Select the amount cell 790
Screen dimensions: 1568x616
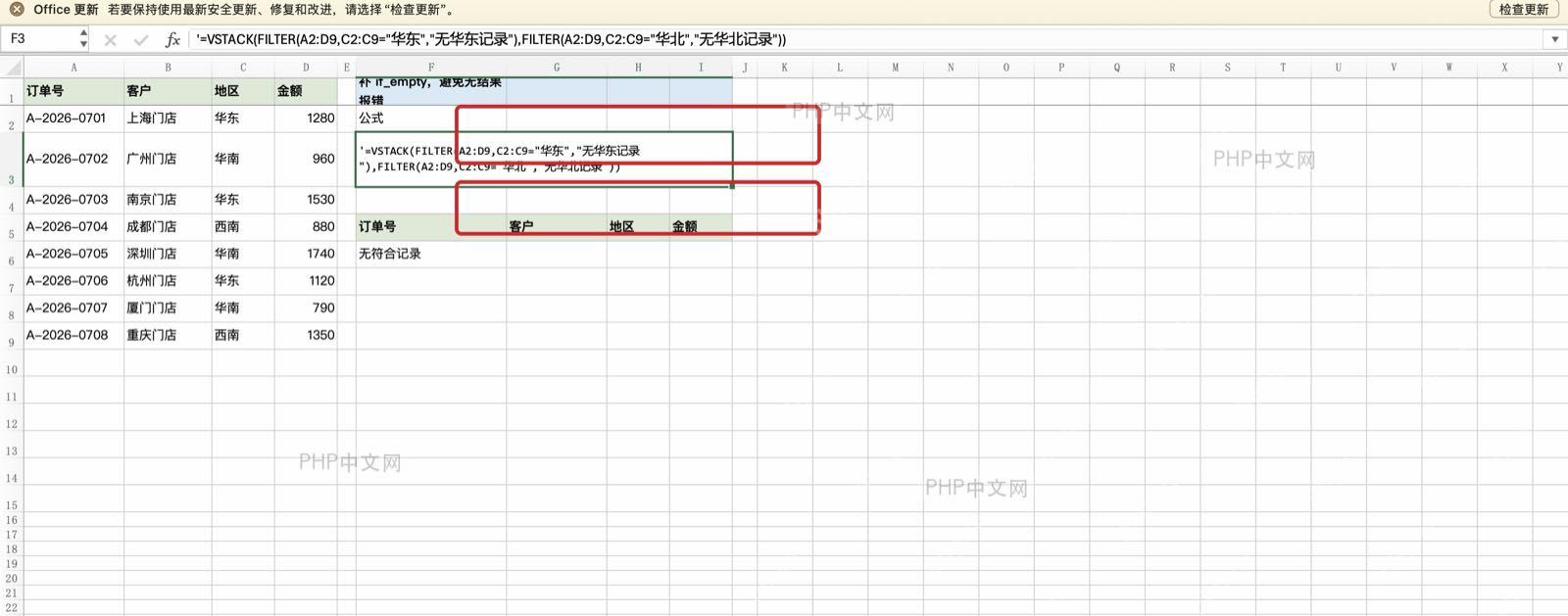pos(306,308)
